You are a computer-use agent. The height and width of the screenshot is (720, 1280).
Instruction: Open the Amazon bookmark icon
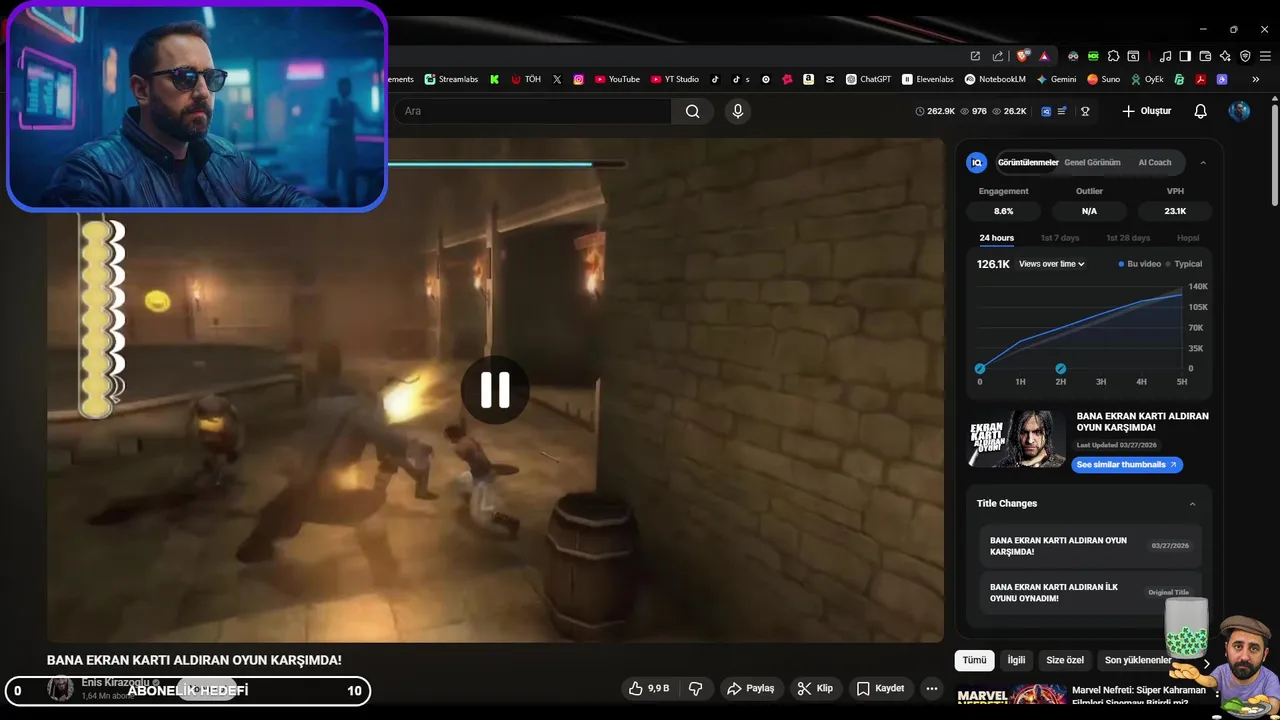coord(808,79)
